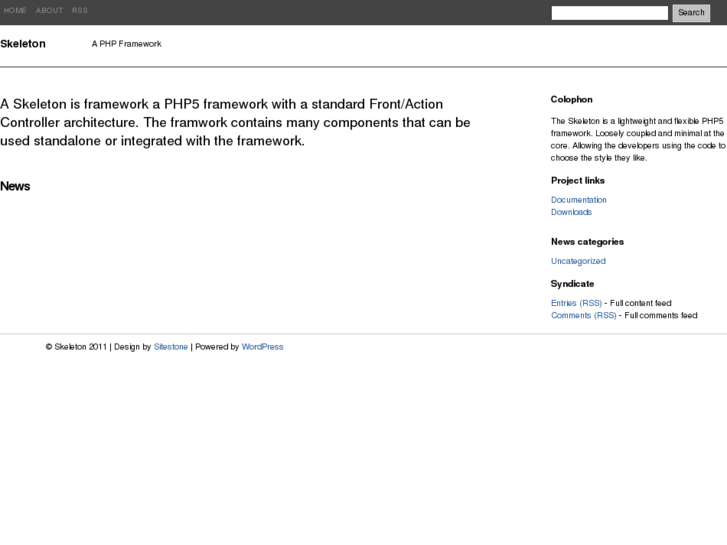Click the News heading
The width and height of the screenshot is (727, 545).
(15, 186)
